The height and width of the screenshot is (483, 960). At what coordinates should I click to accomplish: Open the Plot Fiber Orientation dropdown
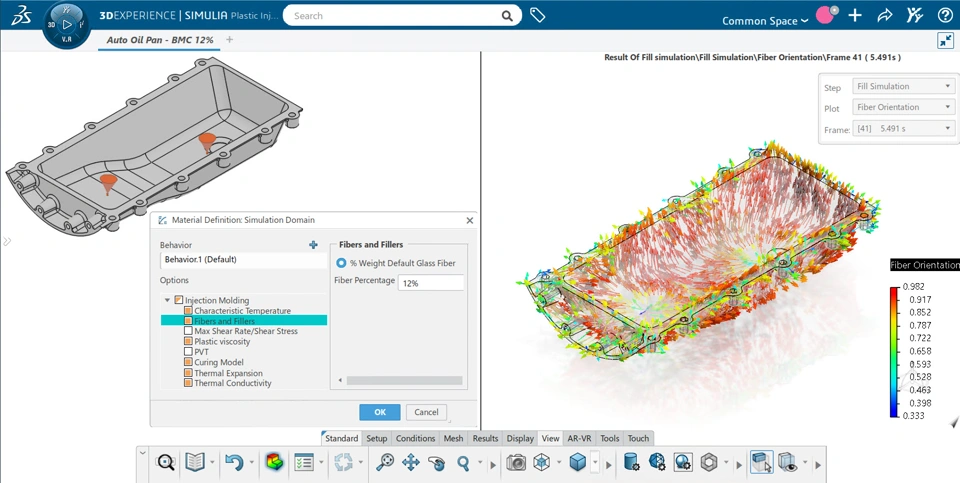(x=904, y=107)
